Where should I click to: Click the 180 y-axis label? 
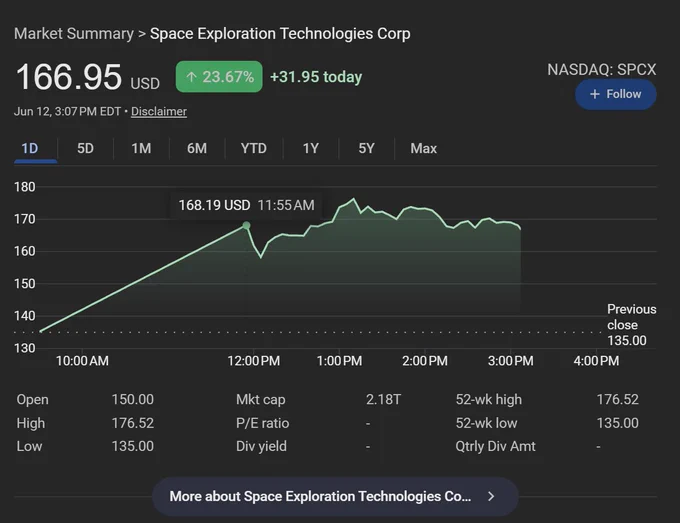[25, 187]
